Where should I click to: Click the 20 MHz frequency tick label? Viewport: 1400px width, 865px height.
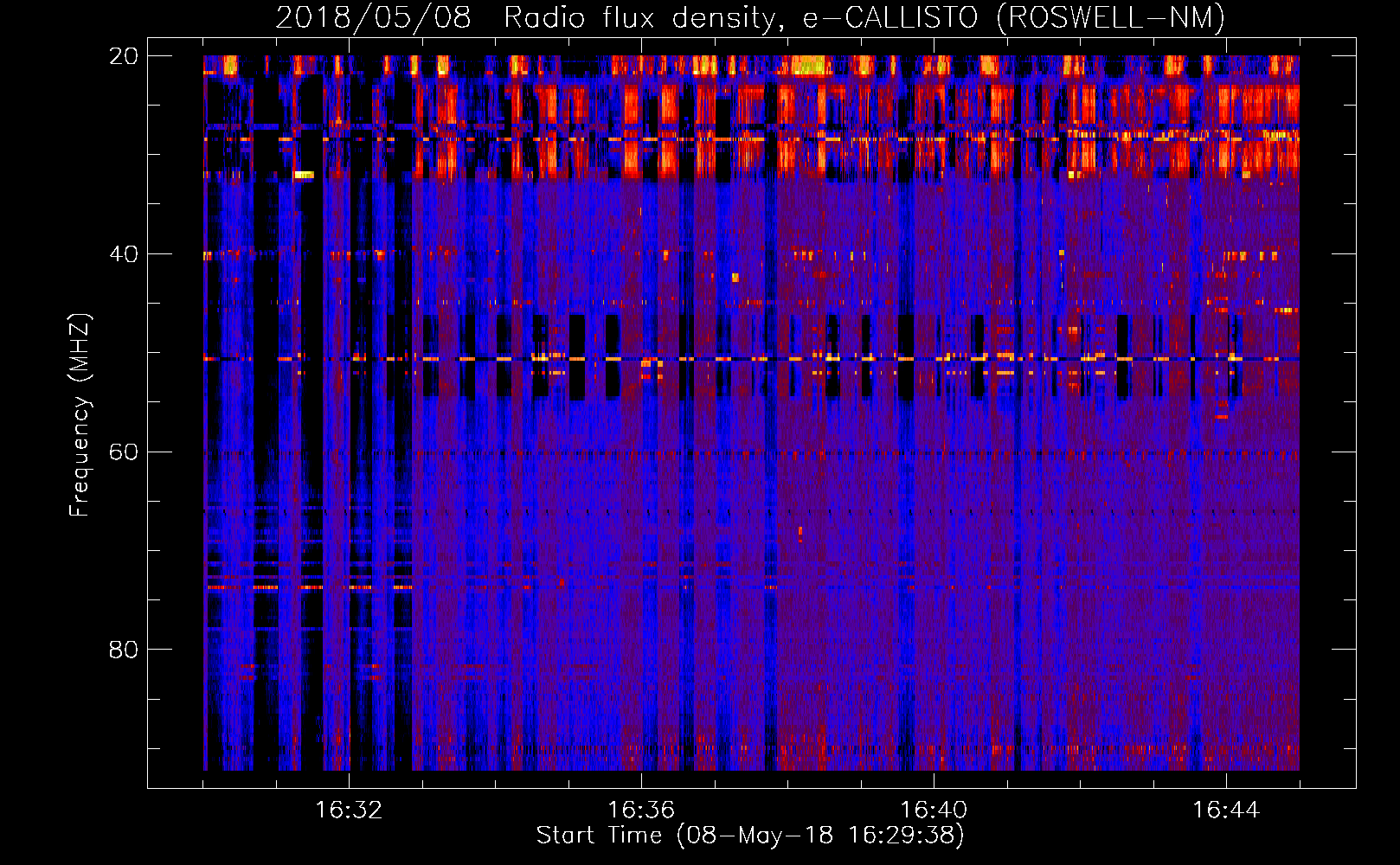(x=123, y=56)
